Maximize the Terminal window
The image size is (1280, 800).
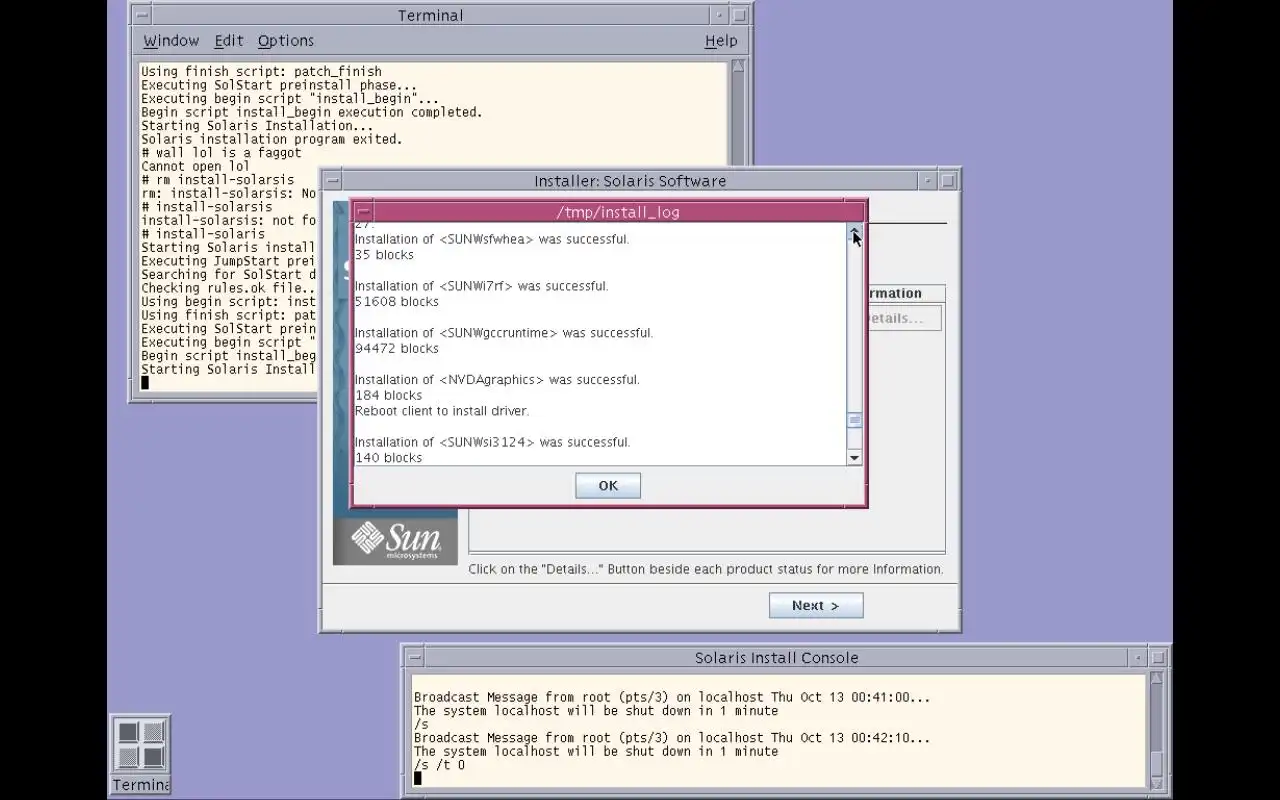(x=739, y=15)
